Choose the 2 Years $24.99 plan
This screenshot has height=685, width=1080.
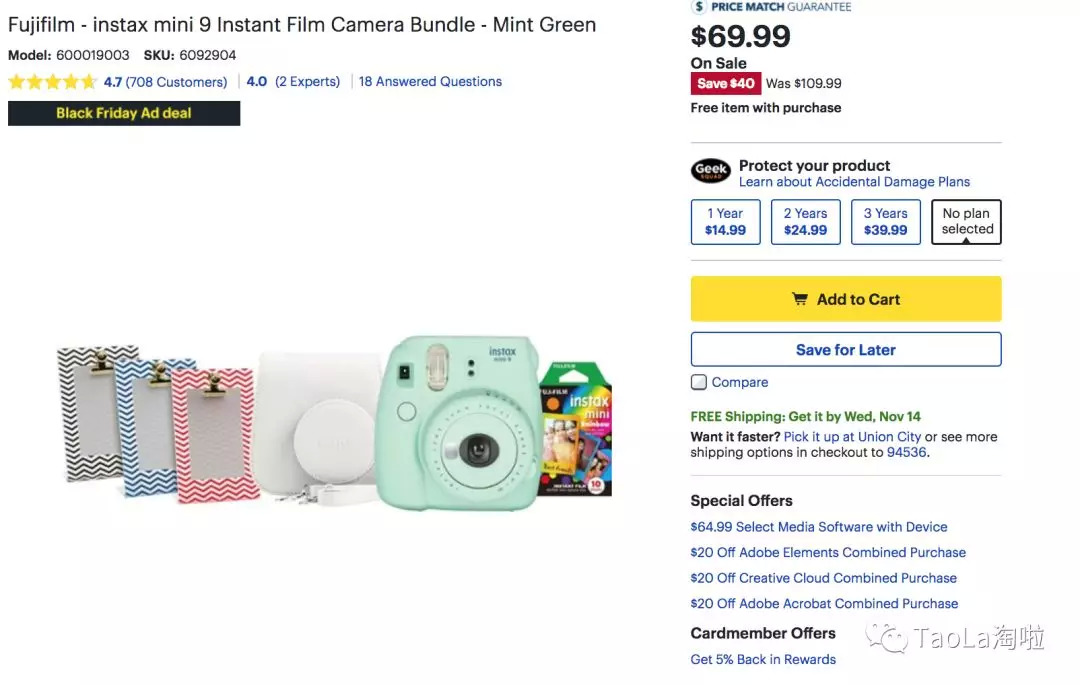click(805, 222)
